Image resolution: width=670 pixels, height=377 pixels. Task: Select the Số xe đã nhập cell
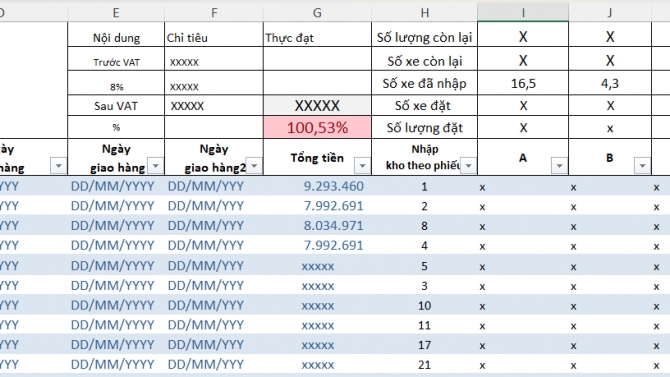pyautogui.click(x=424, y=83)
